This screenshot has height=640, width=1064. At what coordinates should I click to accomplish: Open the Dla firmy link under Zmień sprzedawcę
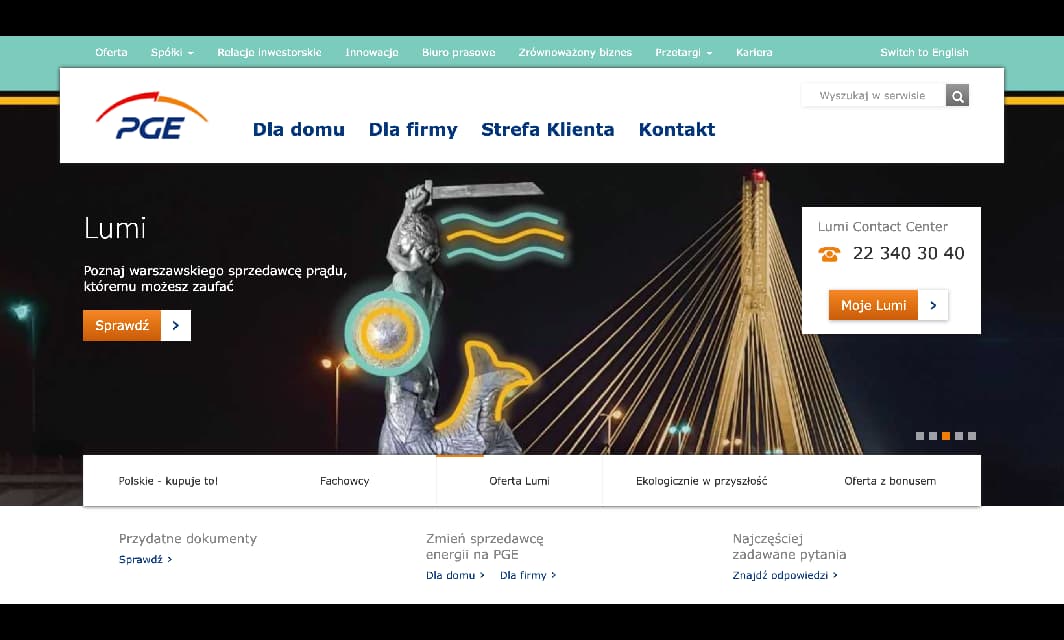coord(527,575)
